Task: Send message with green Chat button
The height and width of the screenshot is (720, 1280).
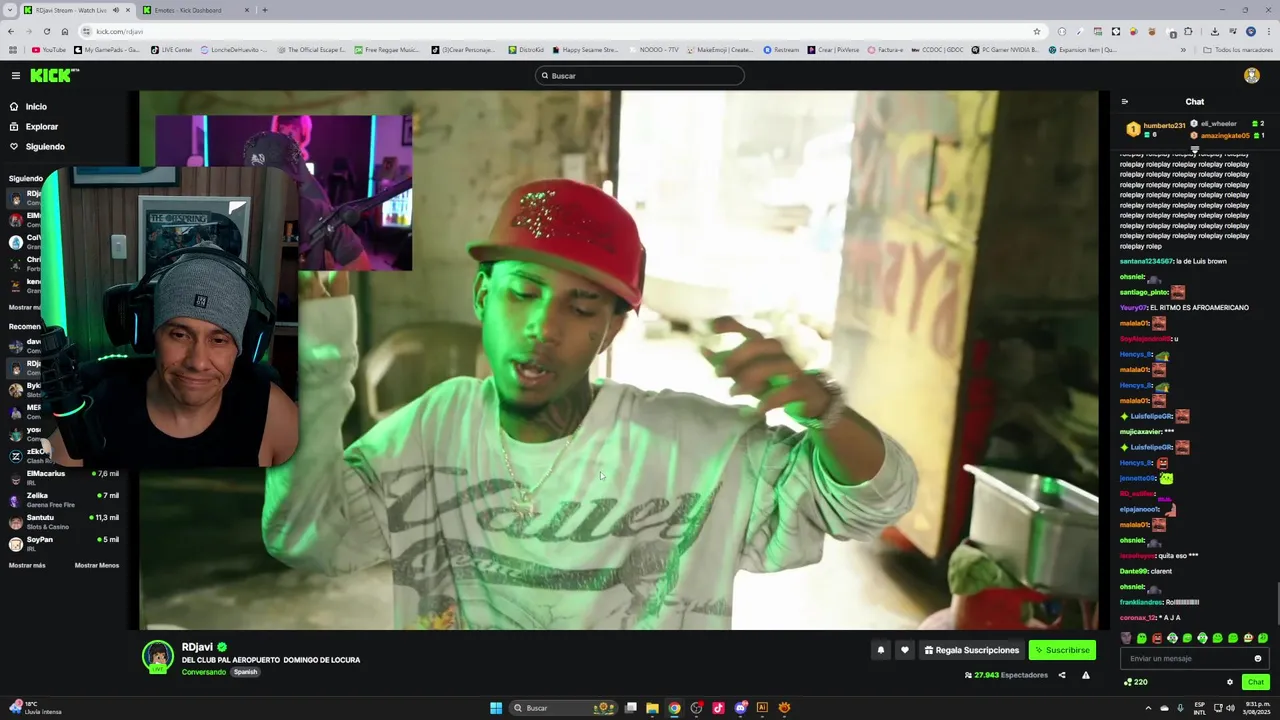Action: click(x=1255, y=682)
